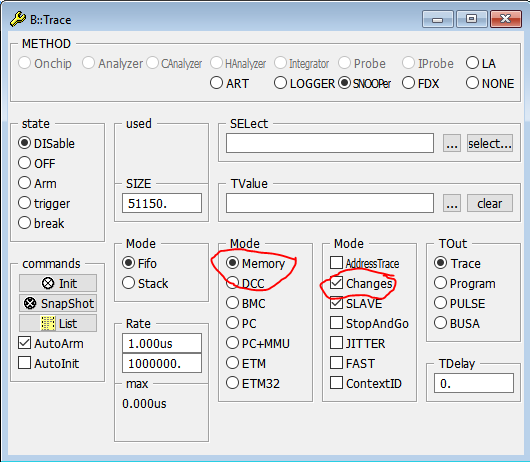This screenshot has width=530, height=462.
Task: Clear the TValue field
Action: (489, 203)
